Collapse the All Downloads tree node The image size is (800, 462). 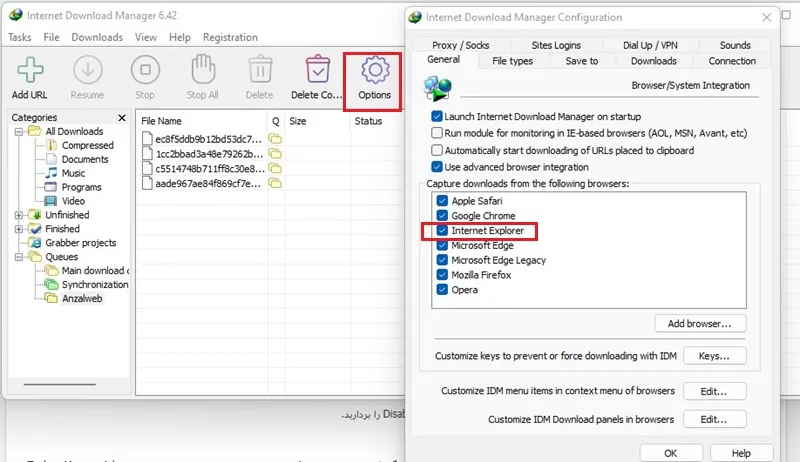pyautogui.click(x=19, y=132)
